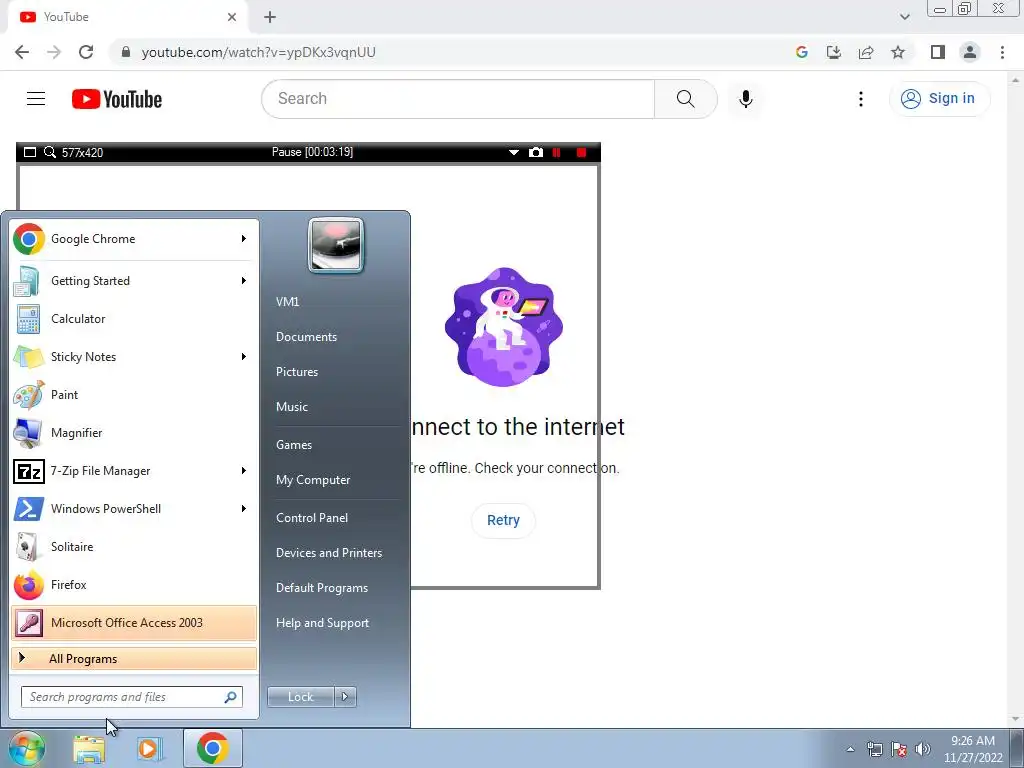Viewport: 1024px width, 768px height.
Task: Open the YouTube guide hamburger menu
Action: 36,99
